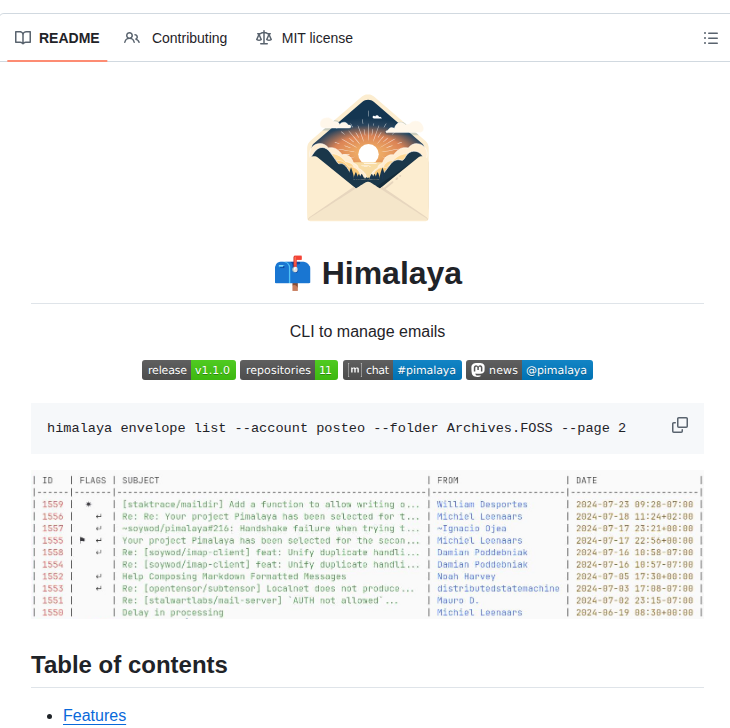Click the MIT license scale icon
This screenshot has width=730, height=728.
(x=264, y=38)
